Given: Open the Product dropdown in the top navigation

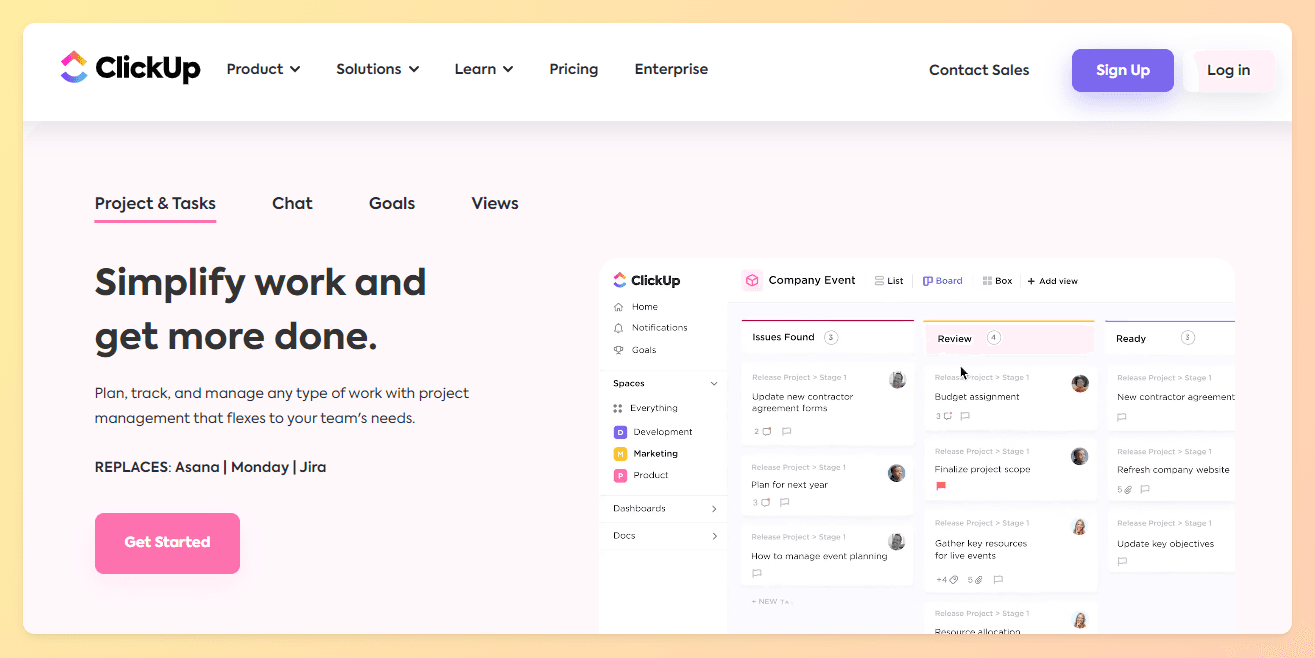Looking at the screenshot, I should click(263, 69).
